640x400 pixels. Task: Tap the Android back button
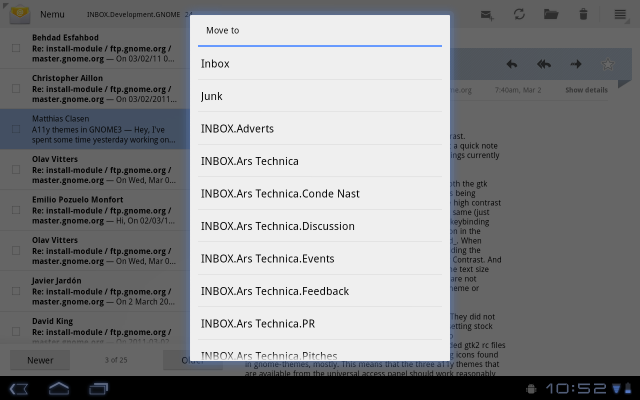tap(19, 389)
